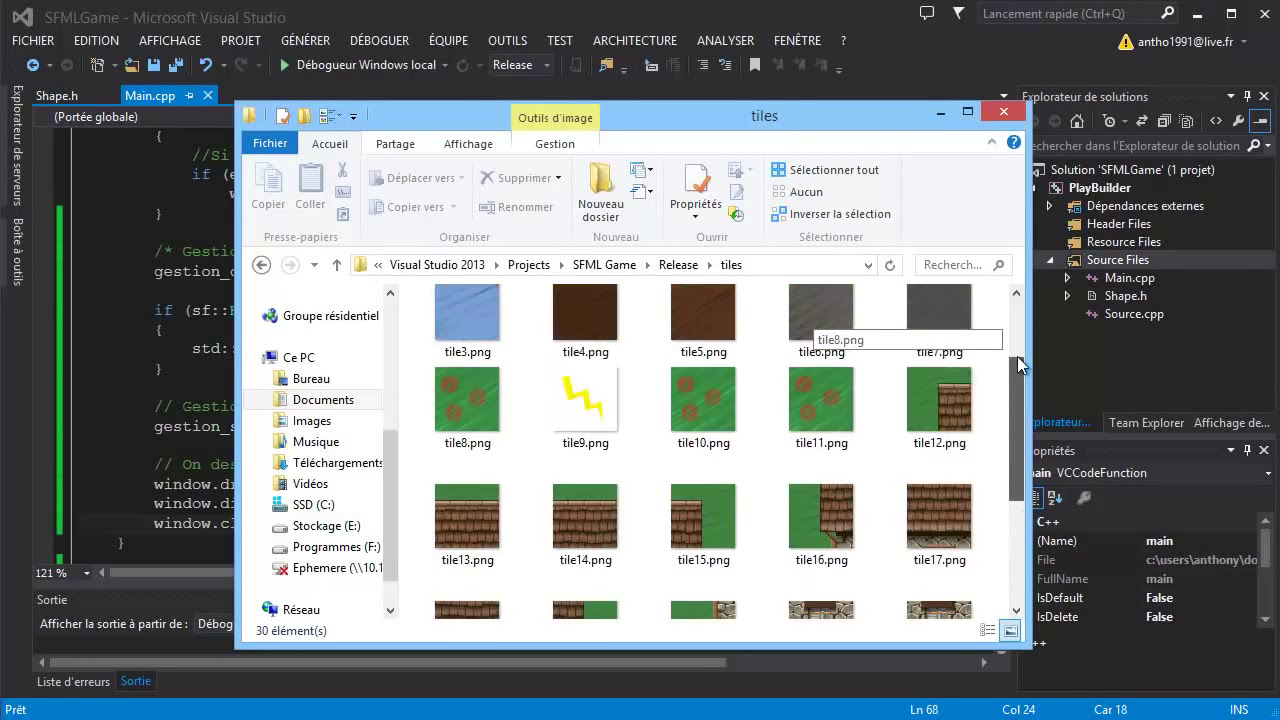1280x720 pixels.
Task: Expand Dépendances externes node
Action: (1049, 206)
